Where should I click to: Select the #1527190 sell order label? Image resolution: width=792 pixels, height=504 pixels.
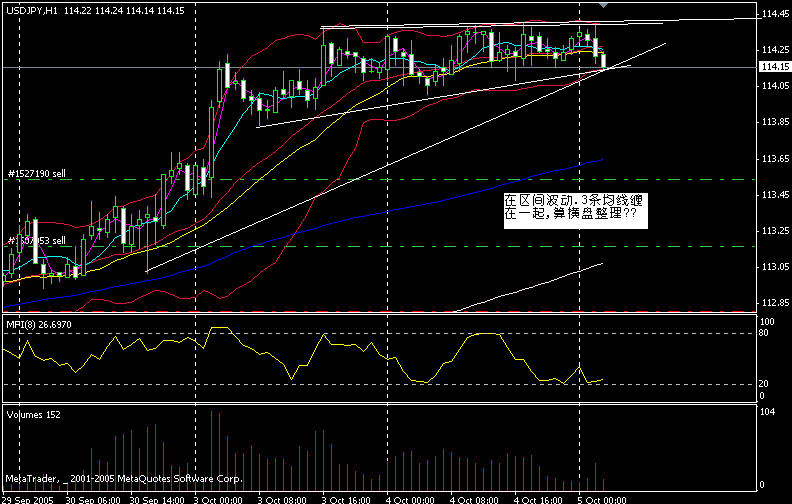[36, 174]
